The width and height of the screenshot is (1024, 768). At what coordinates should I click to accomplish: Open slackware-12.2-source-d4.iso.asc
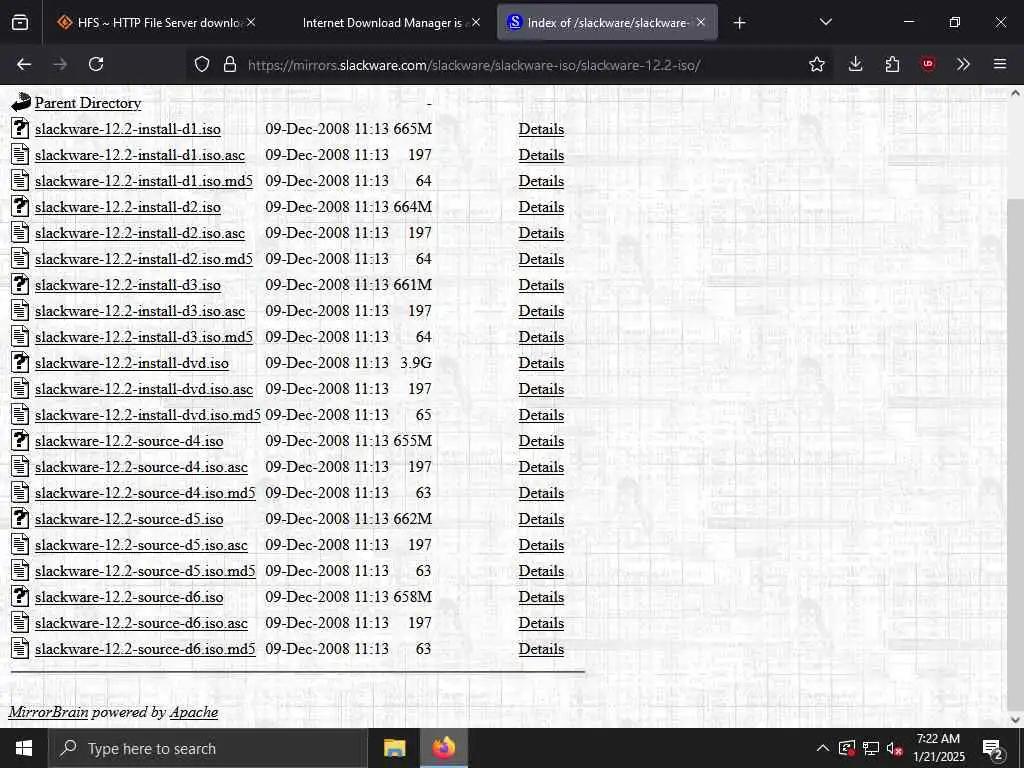(x=141, y=467)
